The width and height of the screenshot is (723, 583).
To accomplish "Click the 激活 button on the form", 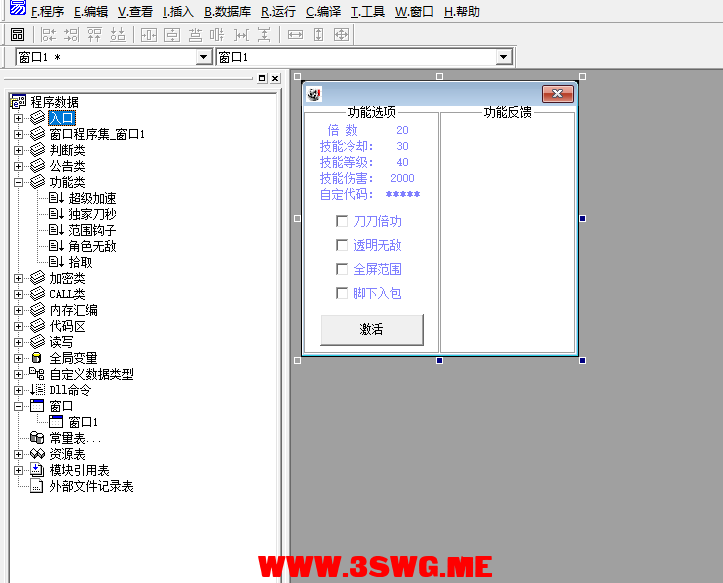I will [x=371, y=329].
